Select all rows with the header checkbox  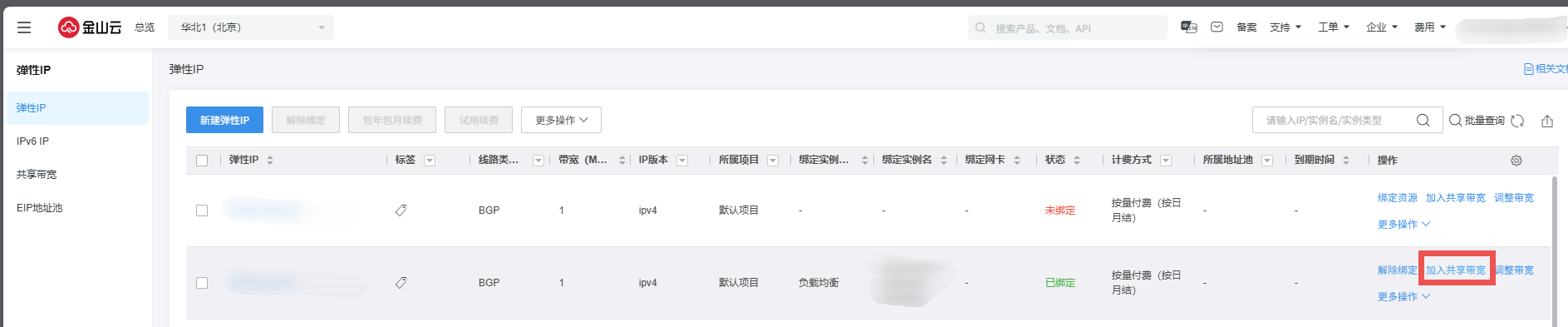202,161
